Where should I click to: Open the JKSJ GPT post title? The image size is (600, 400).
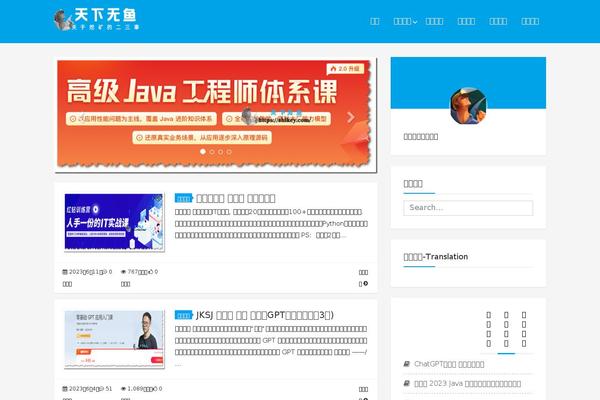click(265, 315)
